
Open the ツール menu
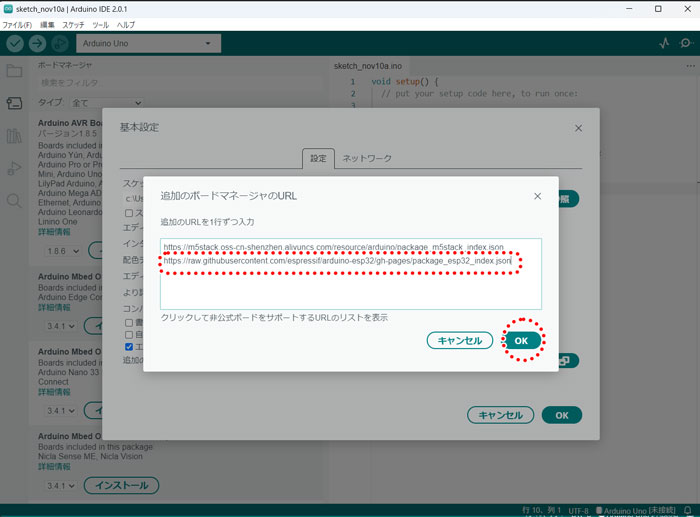point(100,25)
